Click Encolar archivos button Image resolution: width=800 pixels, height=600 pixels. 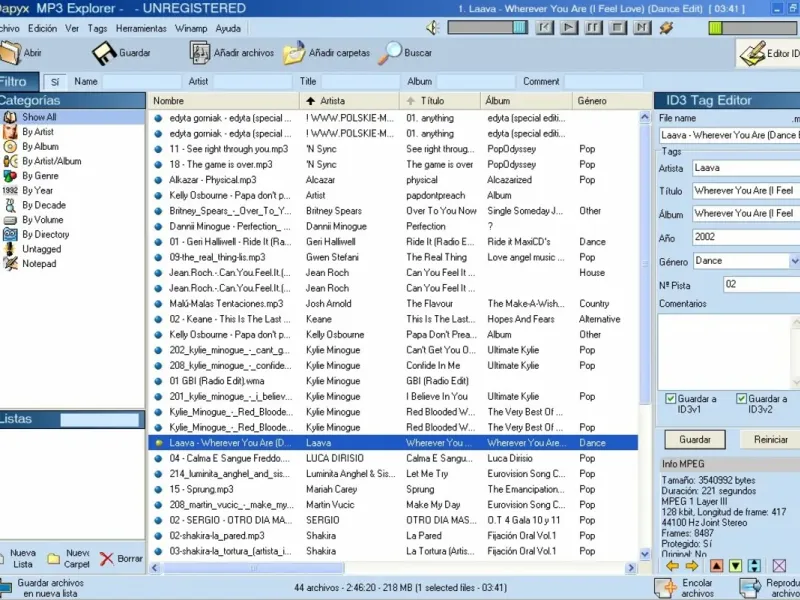tap(684, 588)
